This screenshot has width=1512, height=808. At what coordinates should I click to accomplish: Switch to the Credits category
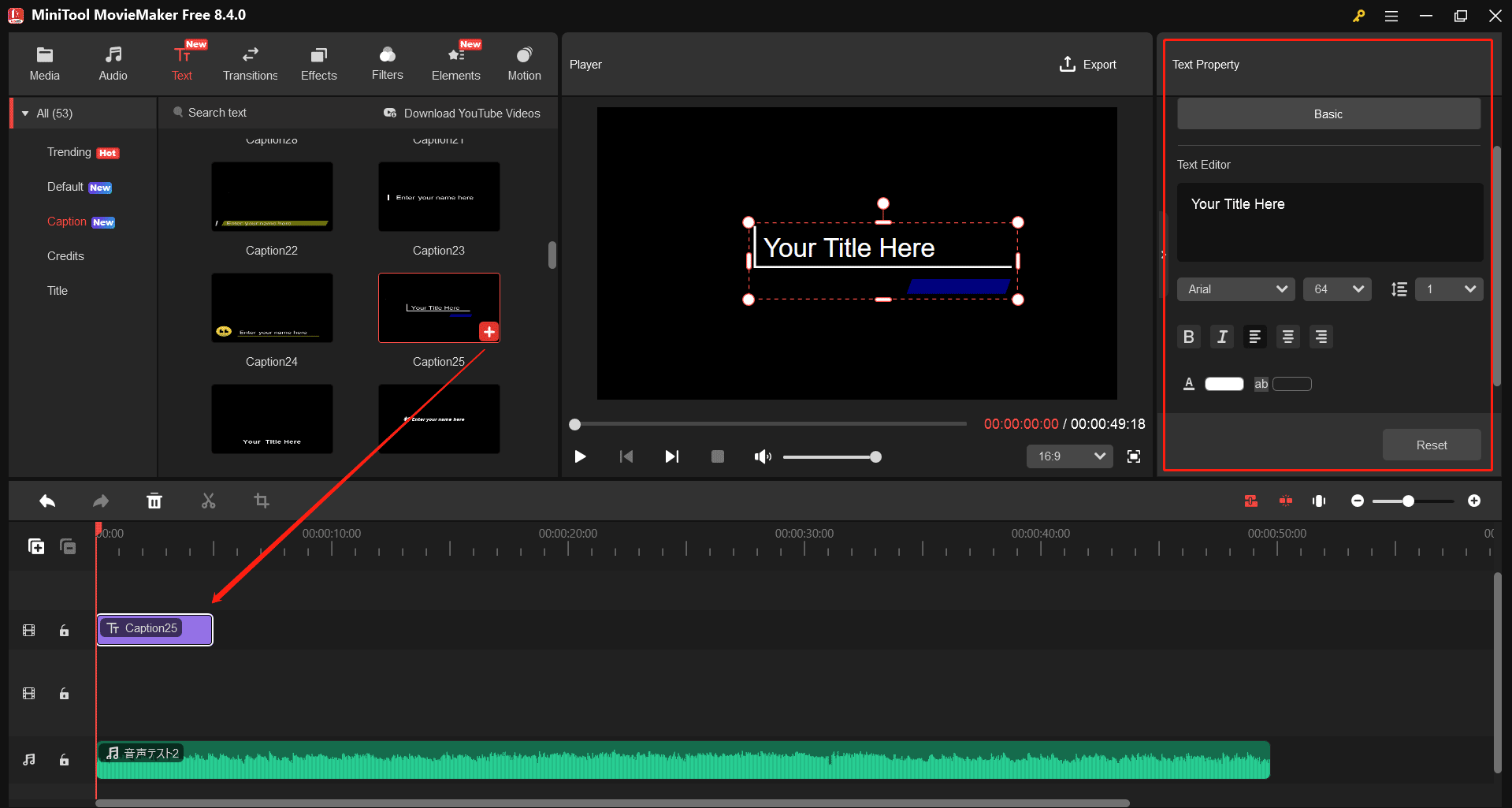(x=65, y=255)
